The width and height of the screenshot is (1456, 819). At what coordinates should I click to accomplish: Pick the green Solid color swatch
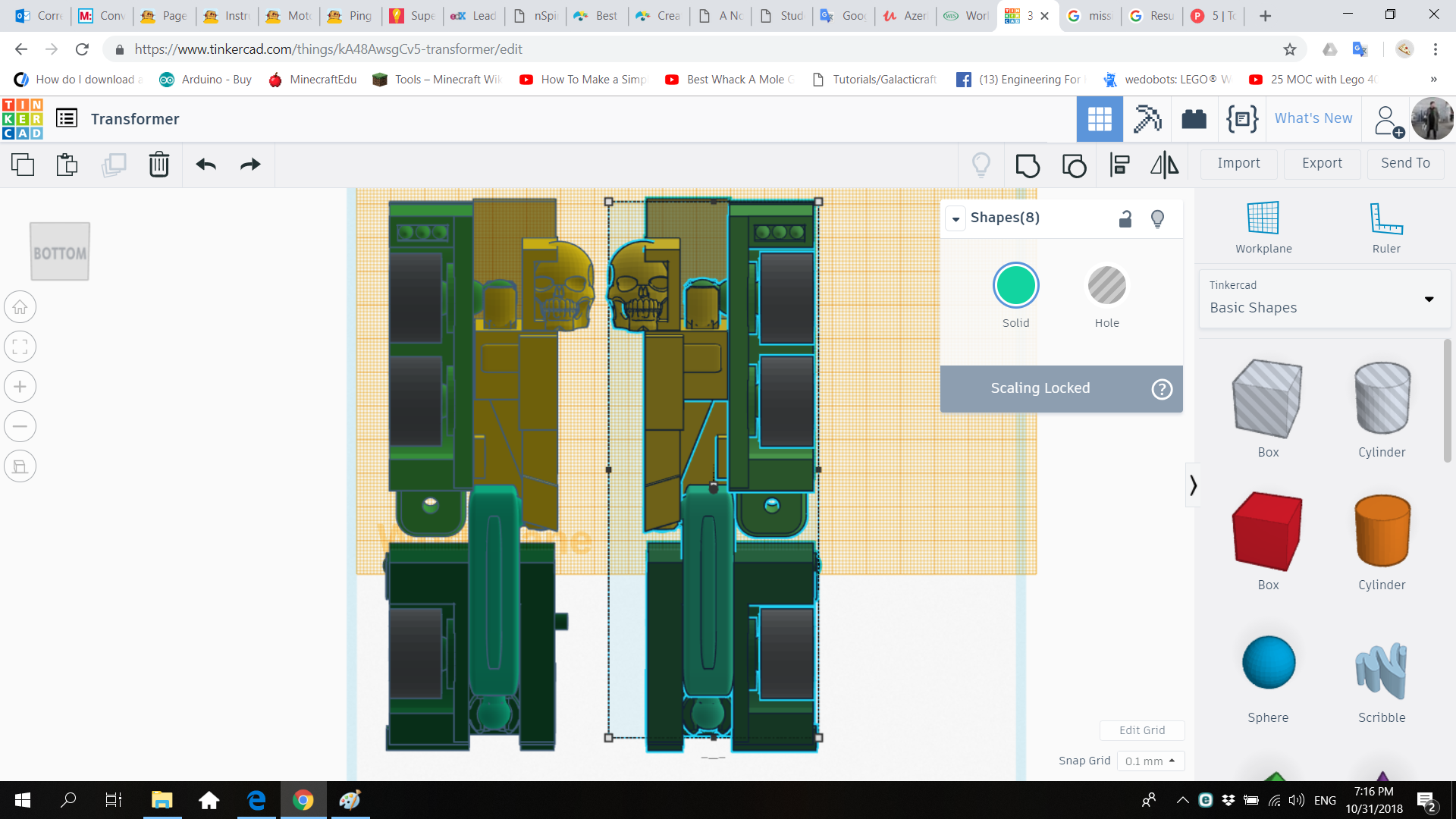[x=1015, y=286]
